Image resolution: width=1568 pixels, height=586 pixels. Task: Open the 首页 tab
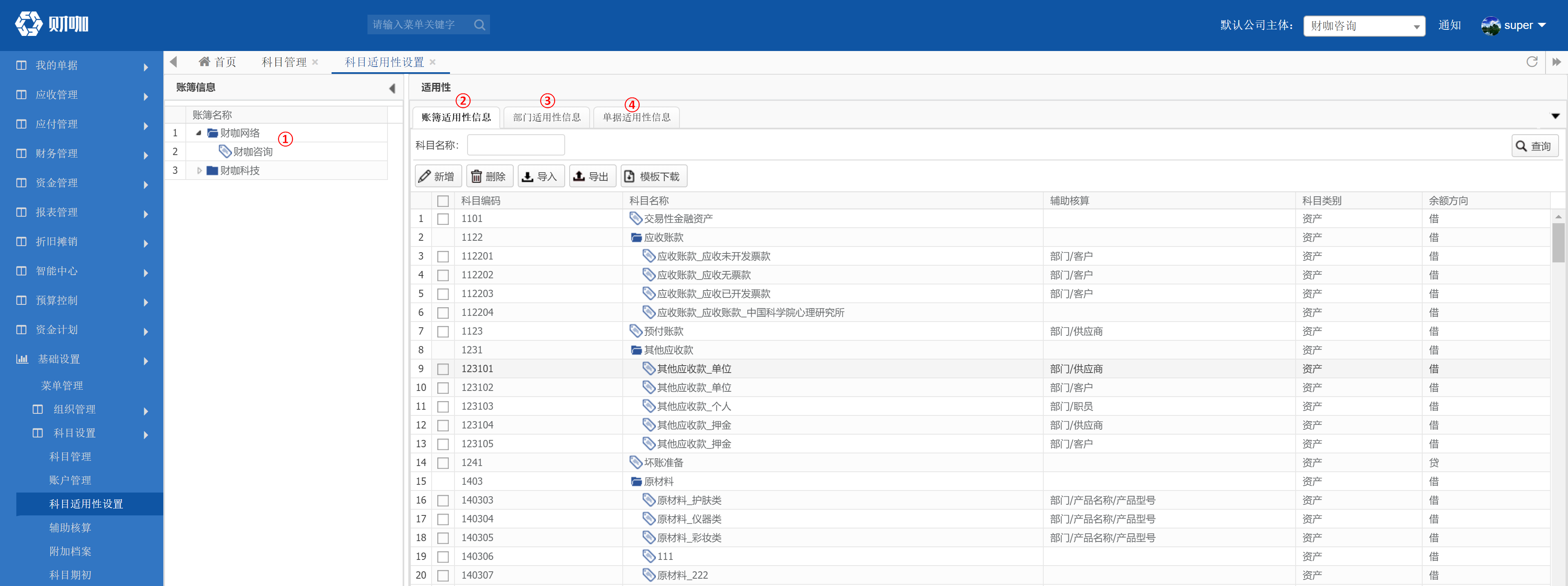(217, 62)
